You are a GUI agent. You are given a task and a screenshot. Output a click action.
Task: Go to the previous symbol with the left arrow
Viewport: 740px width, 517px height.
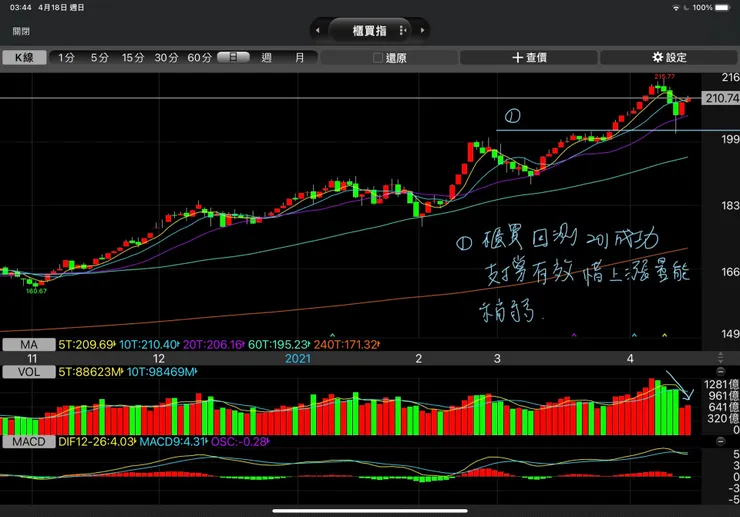tap(318, 31)
